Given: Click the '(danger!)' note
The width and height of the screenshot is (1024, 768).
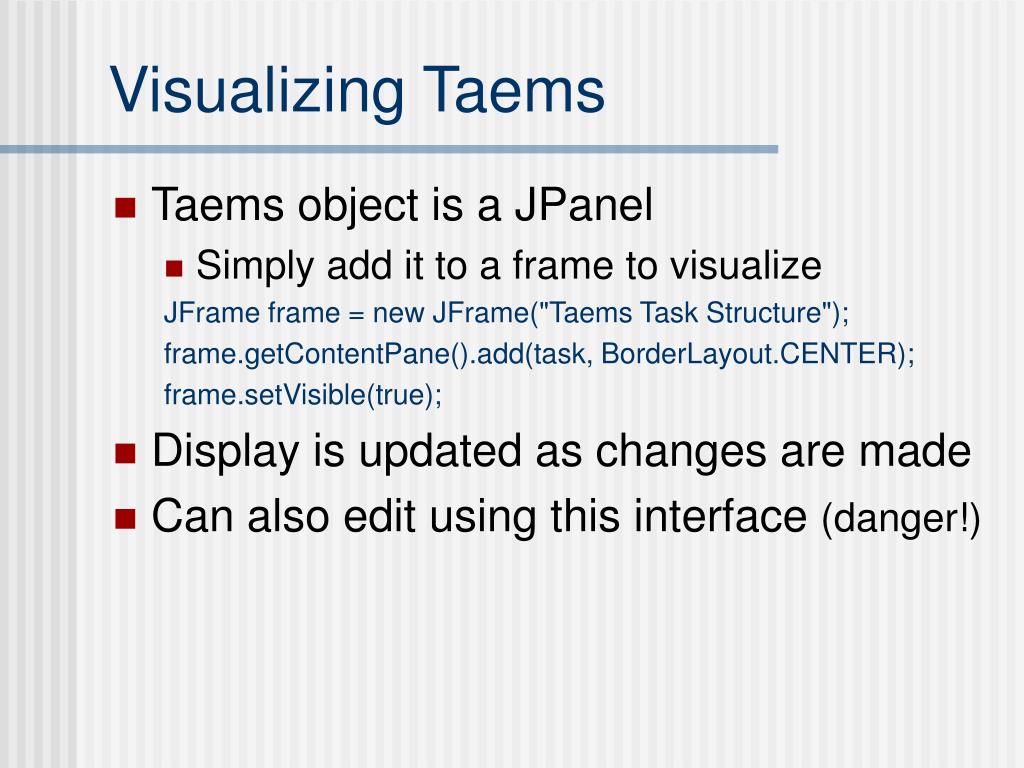Looking at the screenshot, I should pos(901,520).
